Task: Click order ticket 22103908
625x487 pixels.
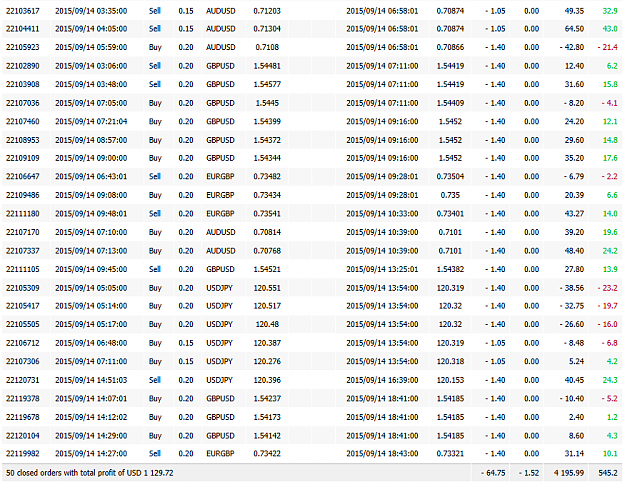Action: click(23, 84)
